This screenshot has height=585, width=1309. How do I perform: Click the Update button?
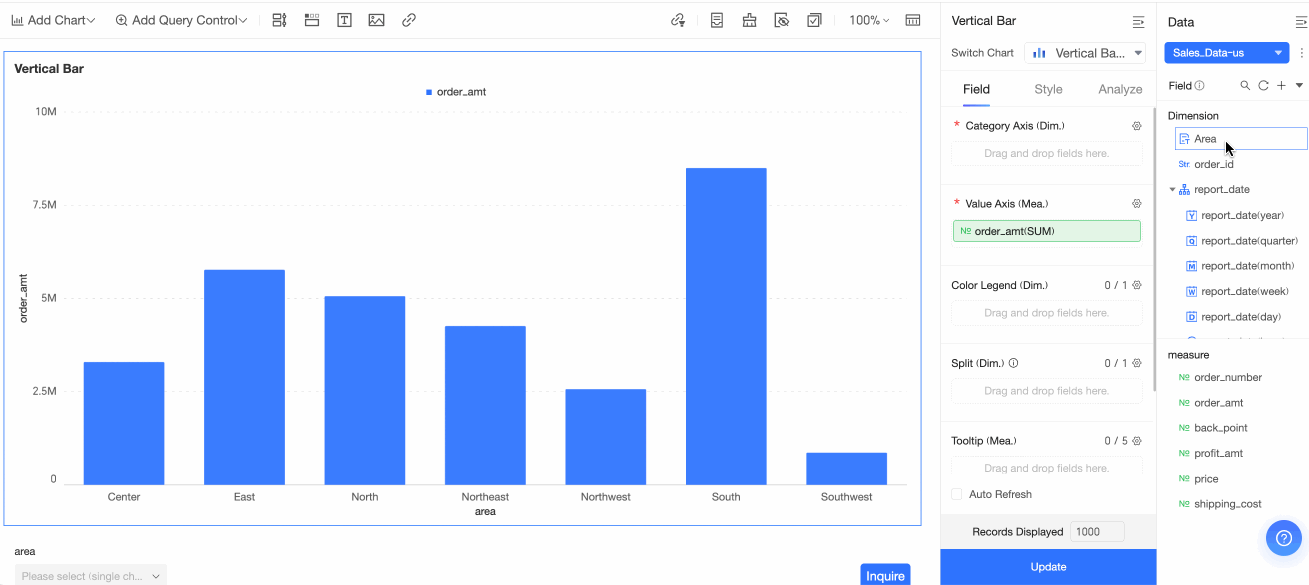tap(1048, 567)
